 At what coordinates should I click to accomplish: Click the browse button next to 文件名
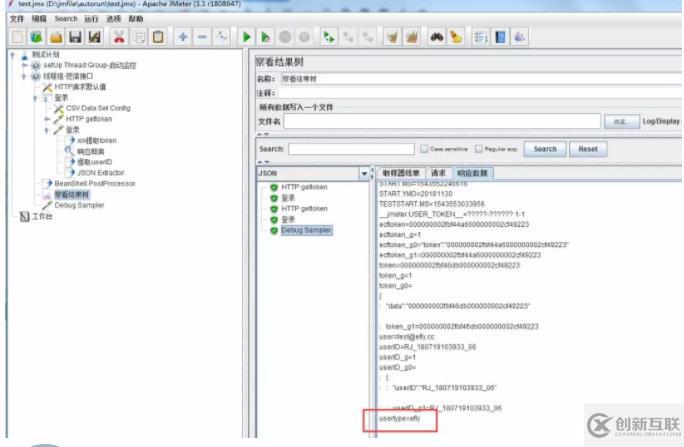point(622,121)
